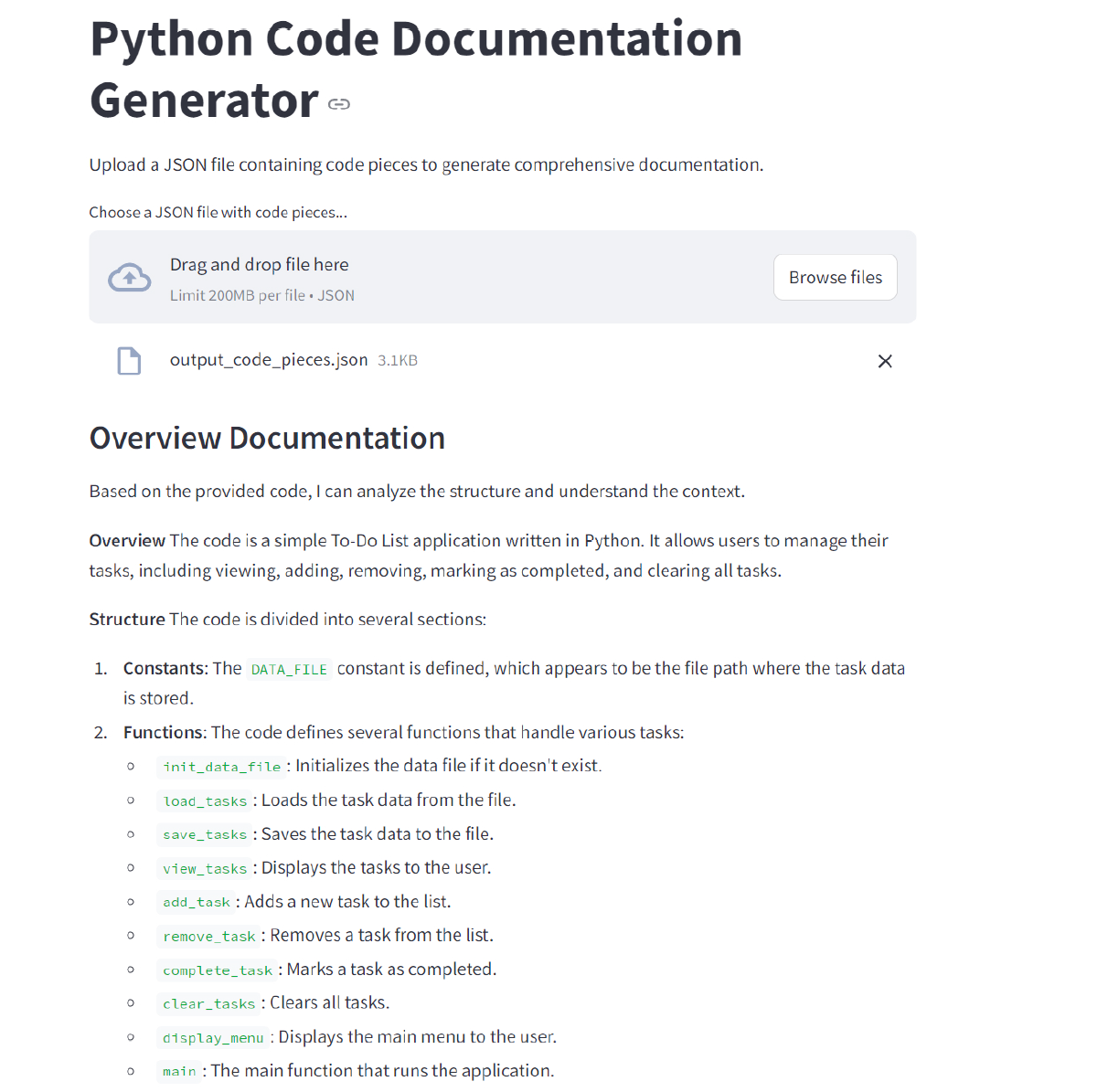The image size is (1108, 1092).
Task: Click the Overview Documentation heading
Action: [267, 439]
